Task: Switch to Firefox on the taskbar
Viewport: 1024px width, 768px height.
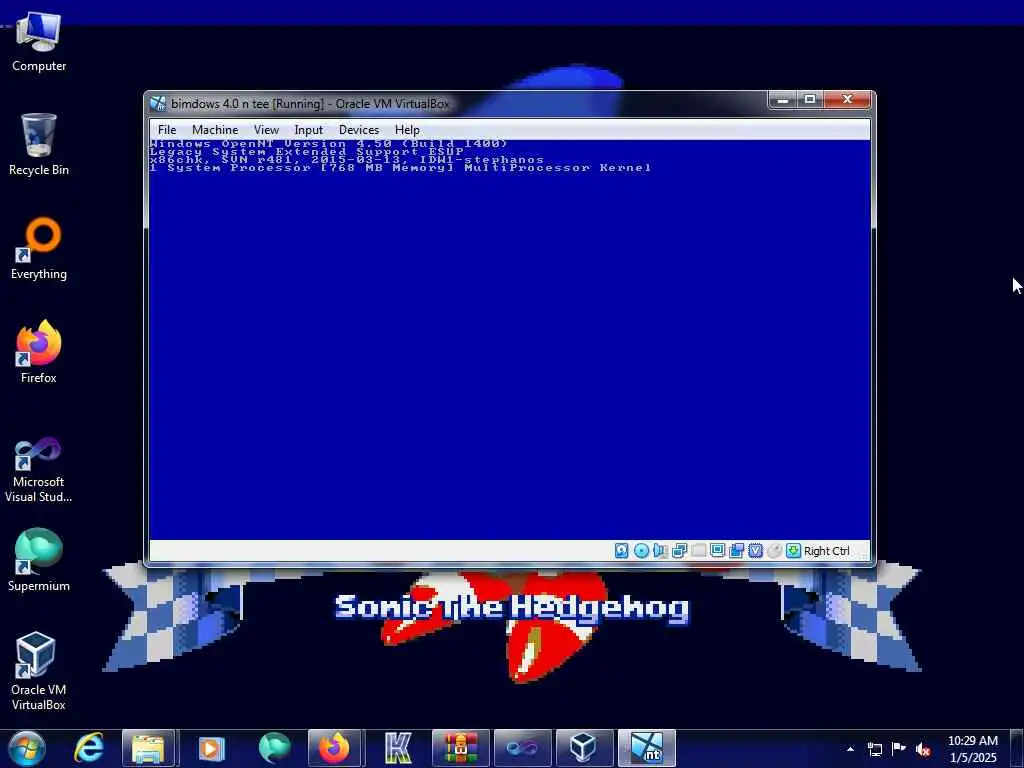Action: [334, 748]
